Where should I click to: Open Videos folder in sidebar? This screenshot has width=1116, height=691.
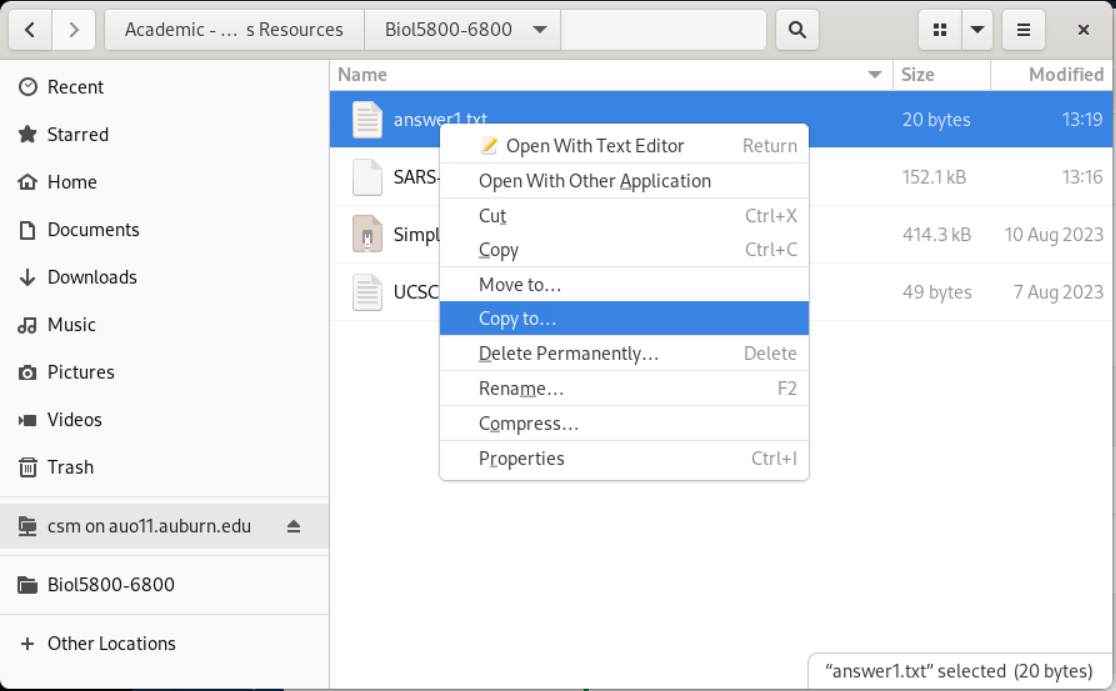point(164,420)
